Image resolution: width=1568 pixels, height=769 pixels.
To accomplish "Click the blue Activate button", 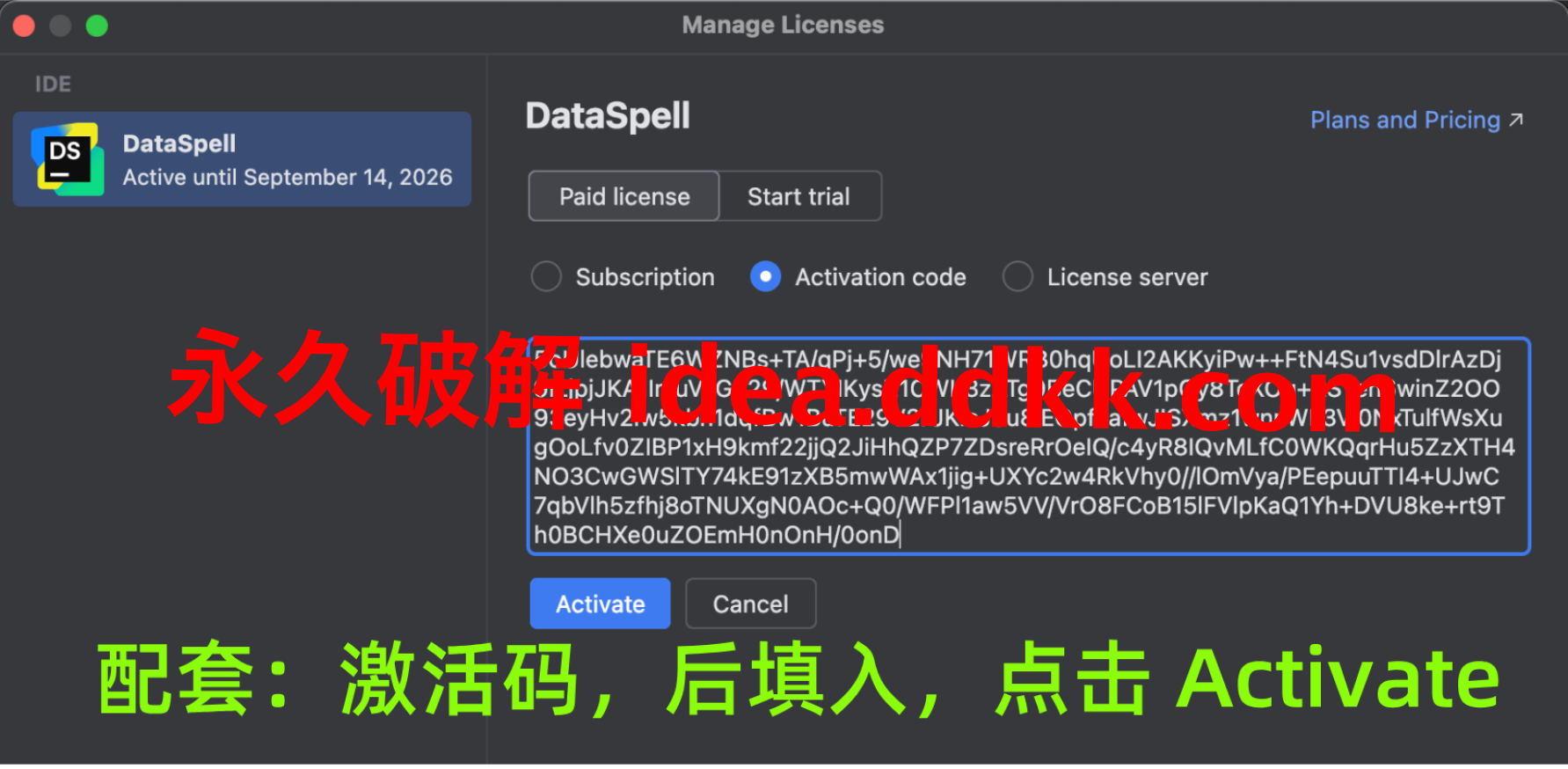I will [x=601, y=604].
